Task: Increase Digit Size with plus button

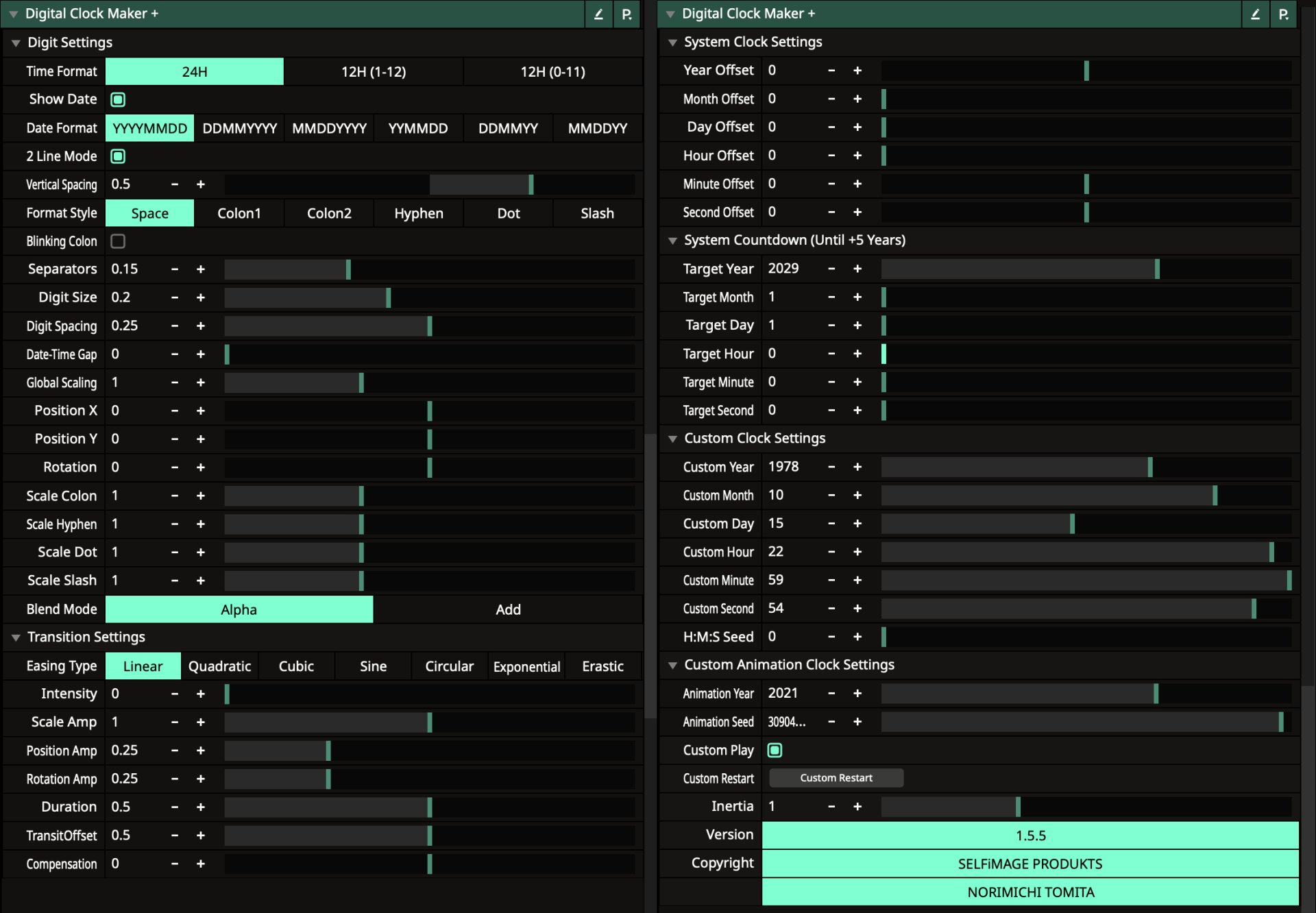Action: [201, 297]
